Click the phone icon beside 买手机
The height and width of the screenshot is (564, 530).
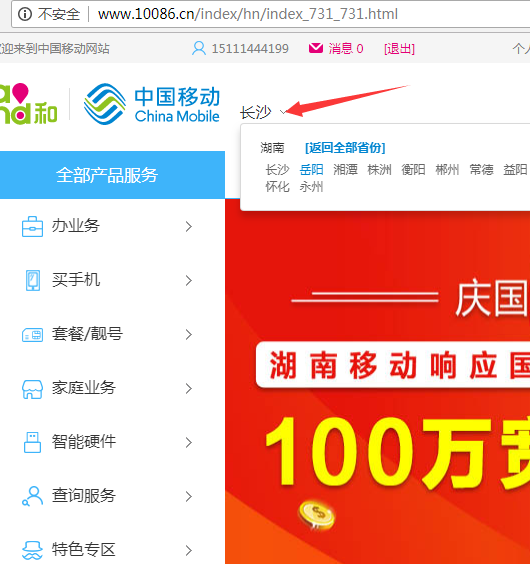(x=33, y=280)
